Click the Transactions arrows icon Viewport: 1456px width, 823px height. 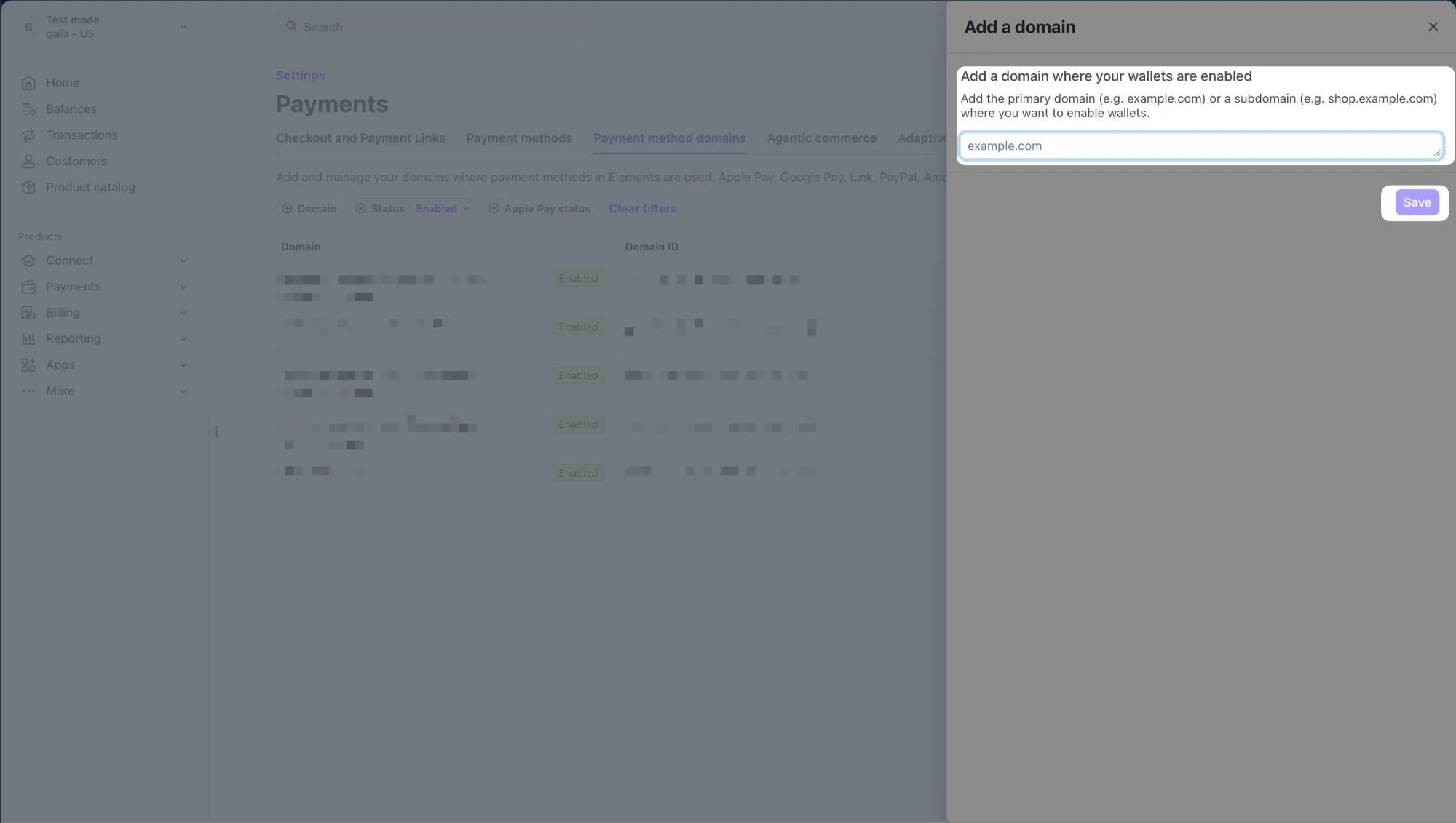28,135
